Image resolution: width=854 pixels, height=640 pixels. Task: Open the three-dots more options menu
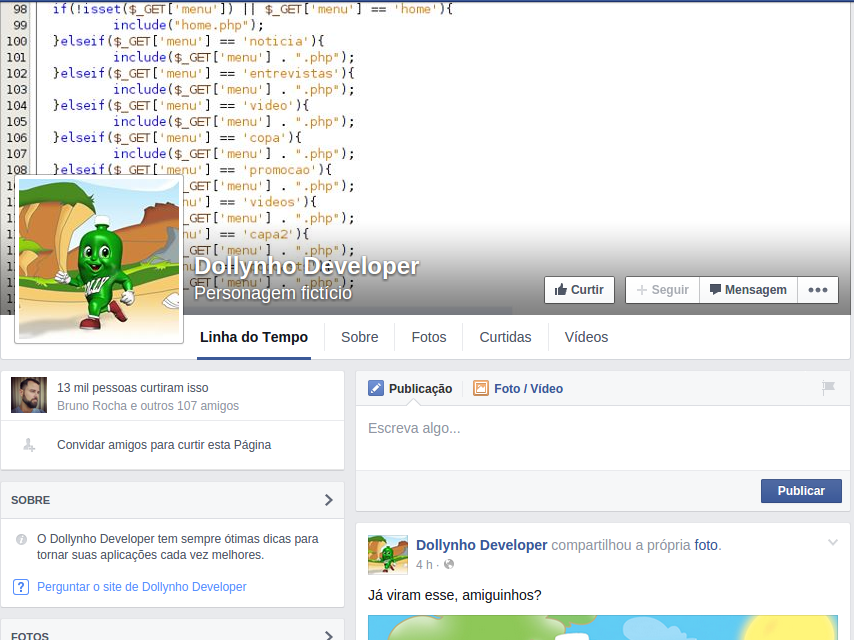[818, 290]
